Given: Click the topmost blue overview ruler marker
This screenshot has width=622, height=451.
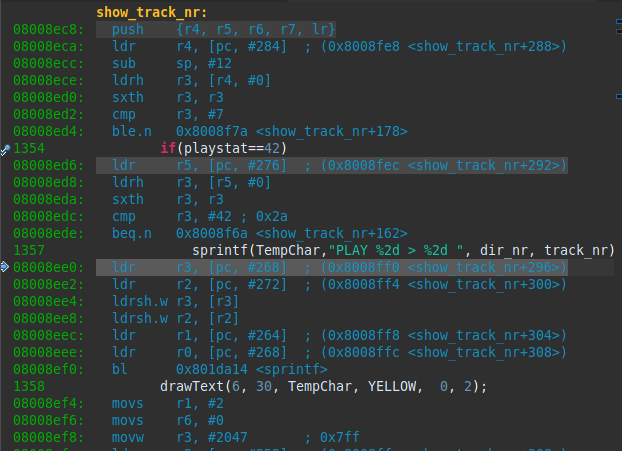Looking at the screenshot, I should (619, 21).
